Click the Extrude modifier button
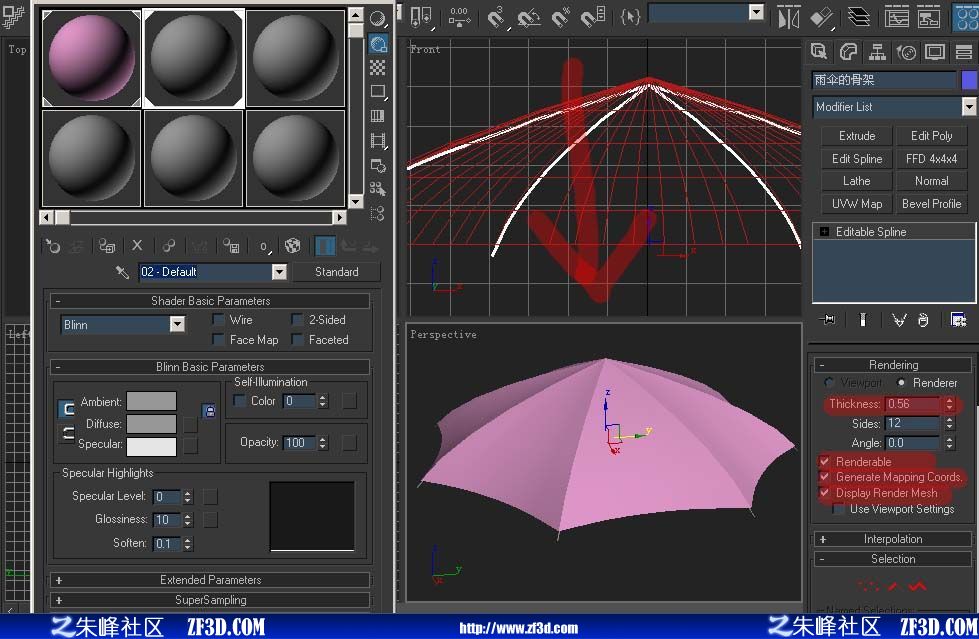This screenshot has height=639, width=979. [857, 136]
